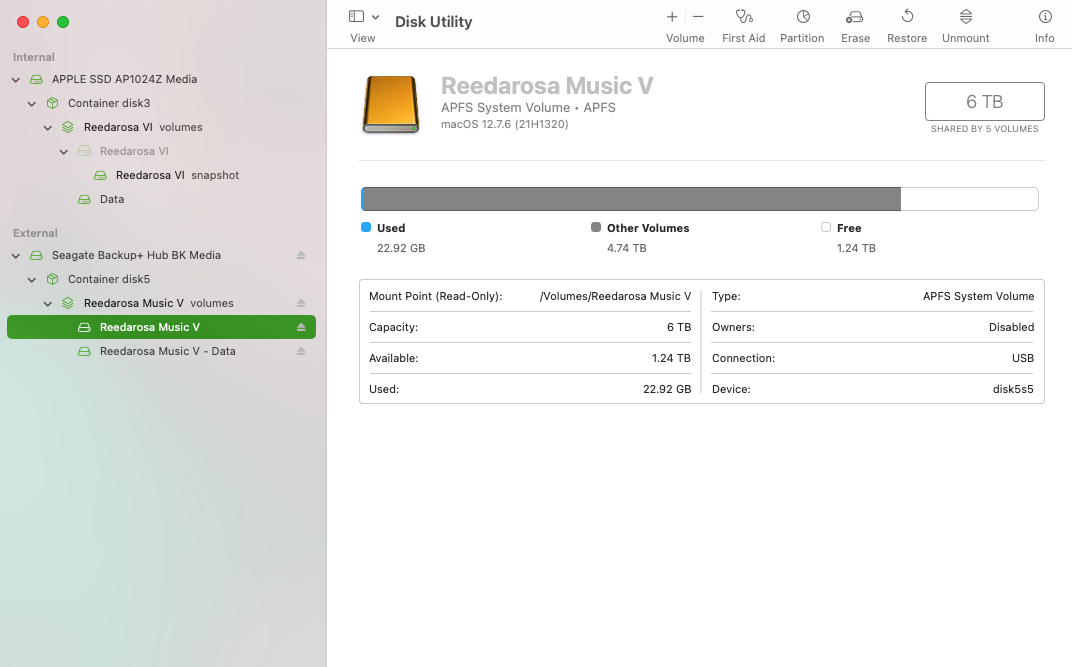
Task: Click the External section header
Action: [x=35, y=233]
